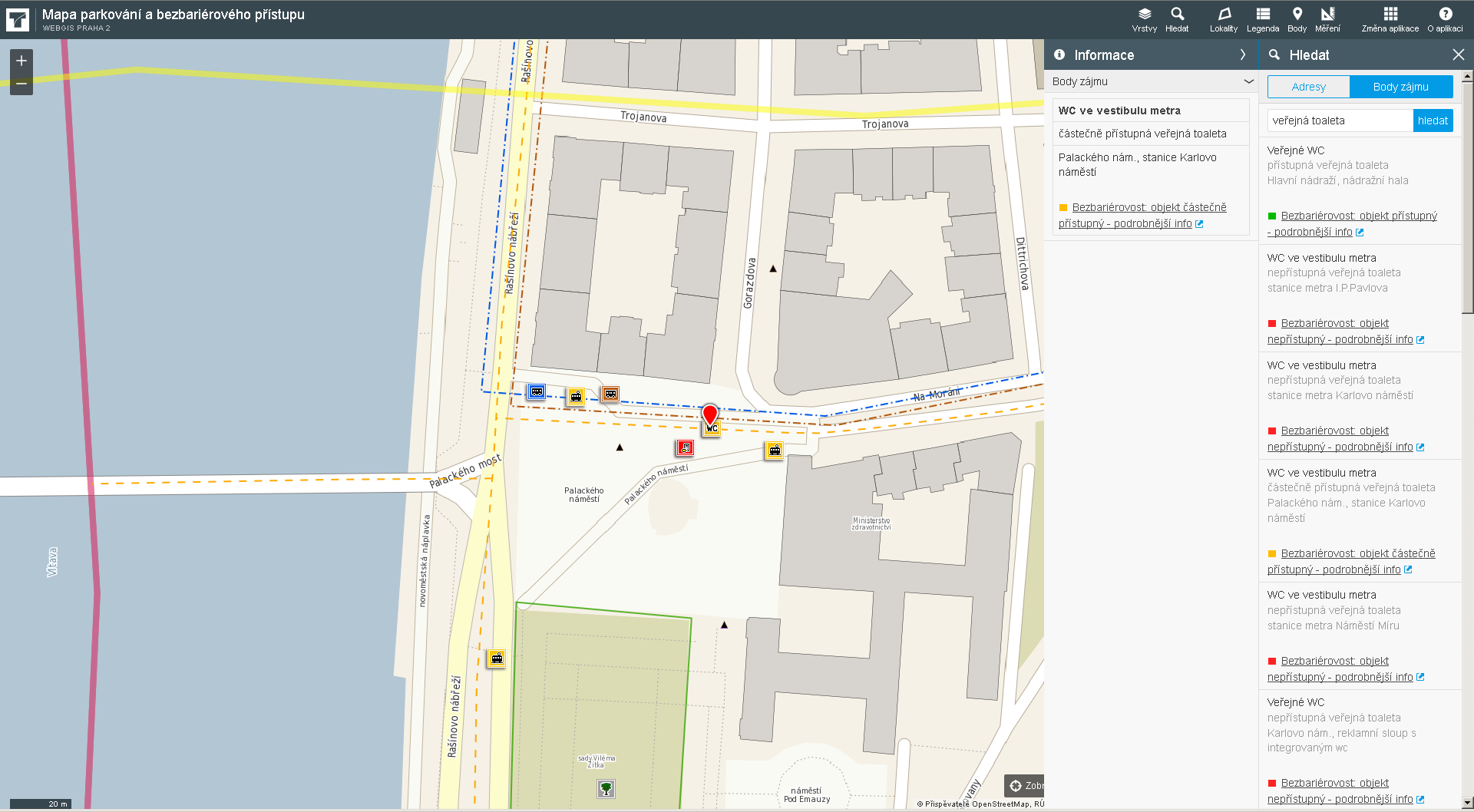The width and height of the screenshot is (1474, 812).
Task: Click the tram icon east of Palackého náměstí
Action: coord(775,451)
